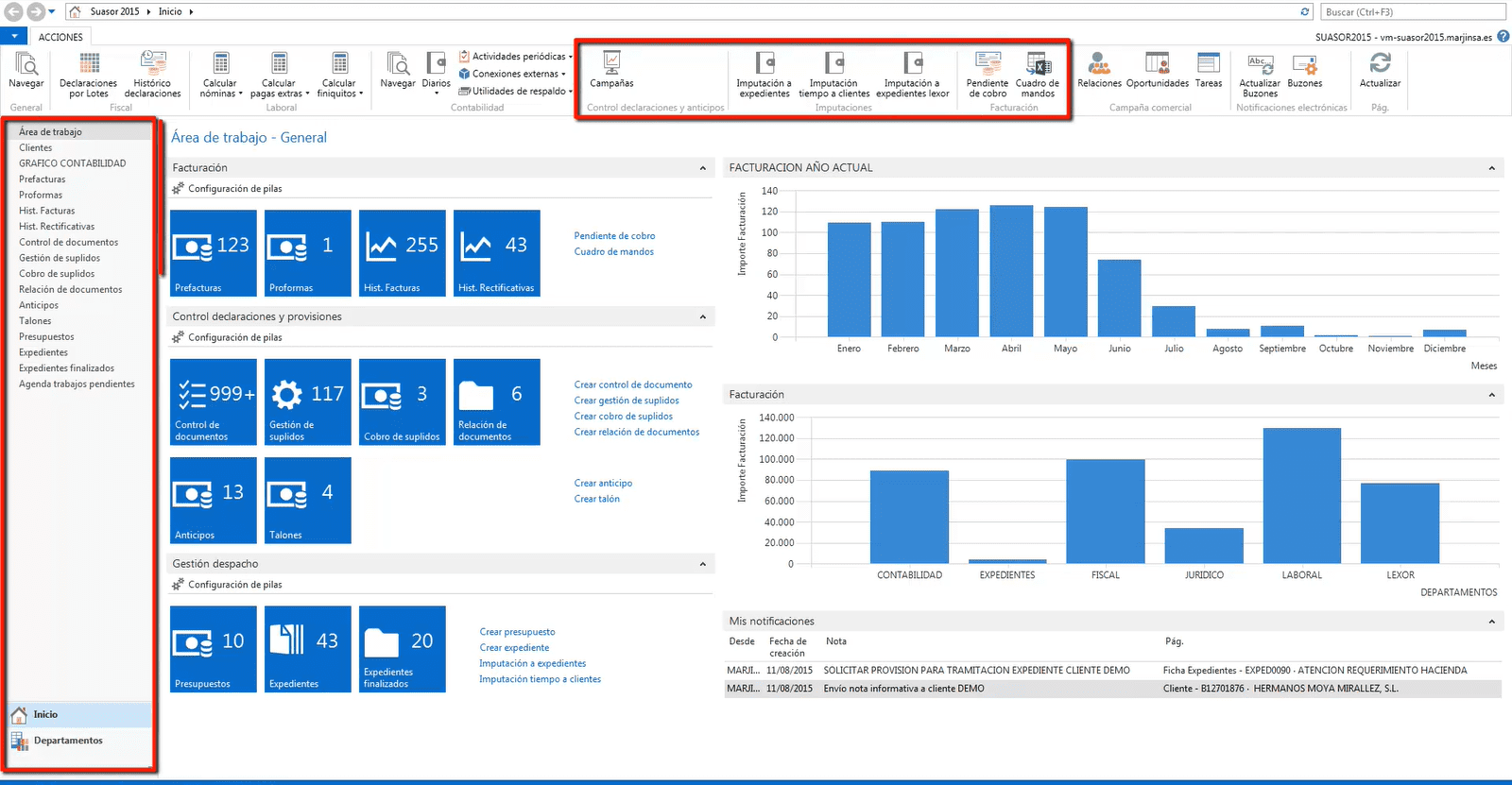1512x785 pixels.
Task: Click the help icon top right
Action: [1503, 36]
